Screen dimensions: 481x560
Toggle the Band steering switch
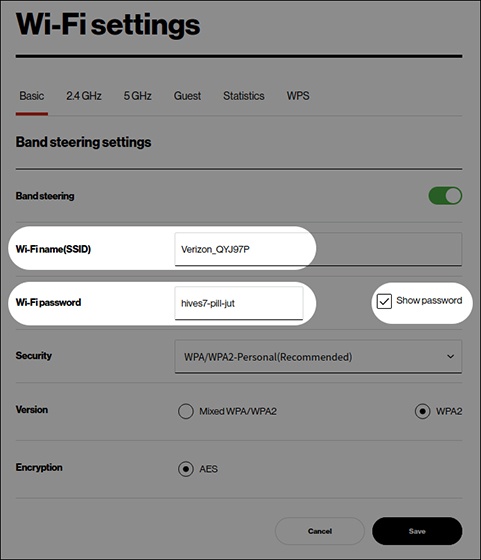(445, 196)
